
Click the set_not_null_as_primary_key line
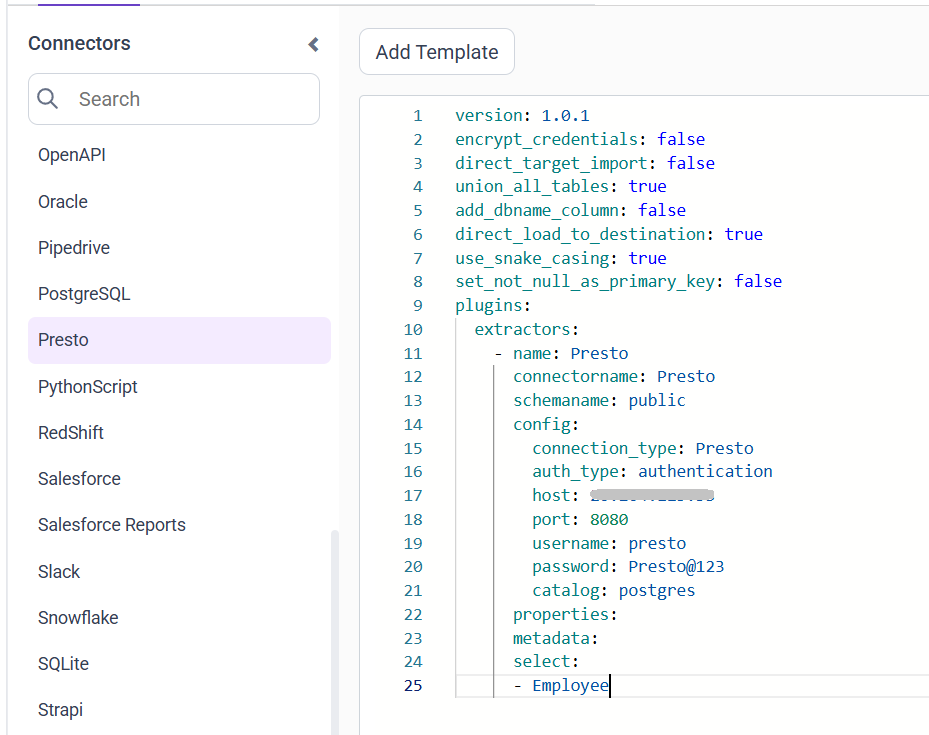(x=618, y=282)
